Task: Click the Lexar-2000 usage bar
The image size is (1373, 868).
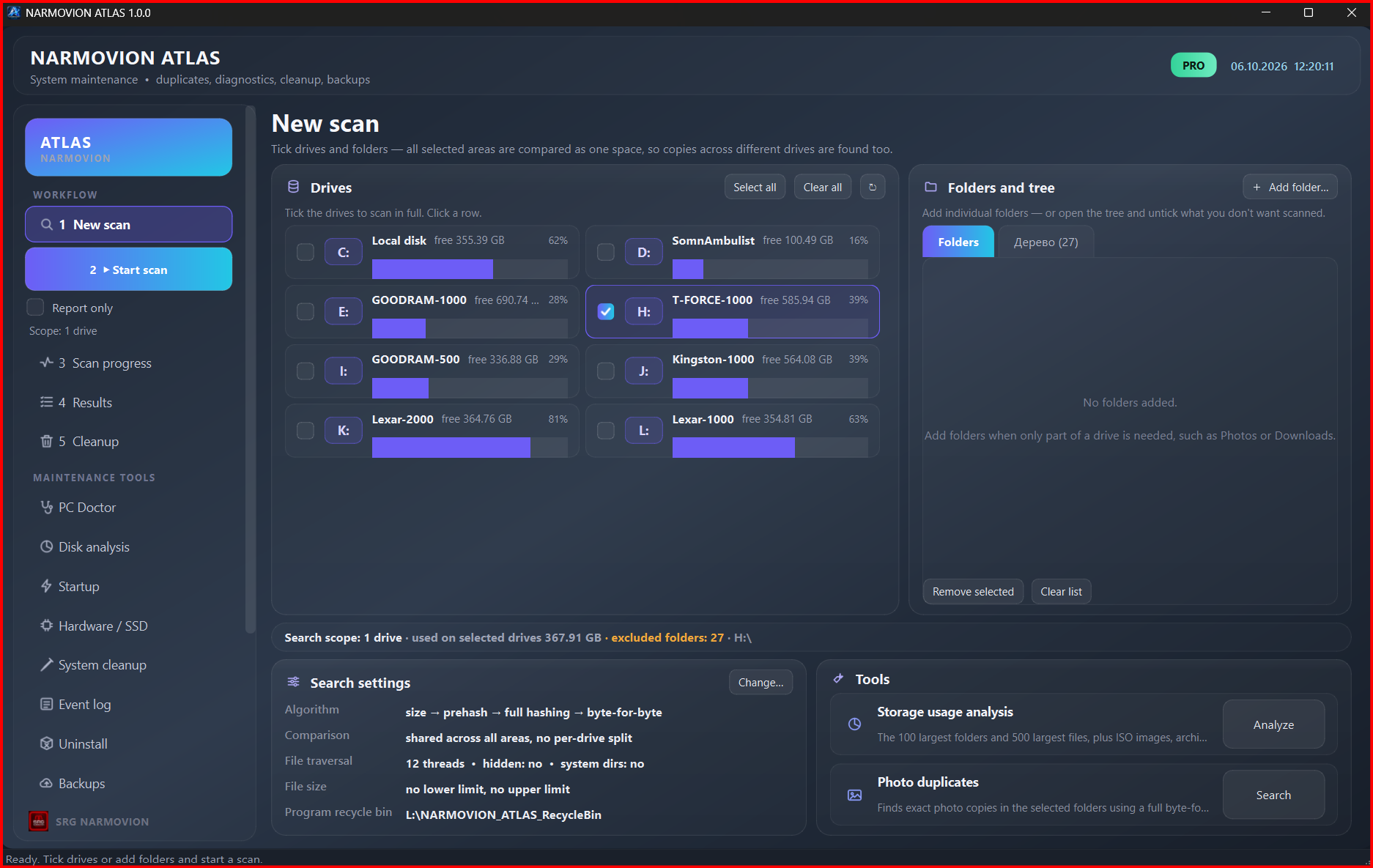Action: (470, 448)
